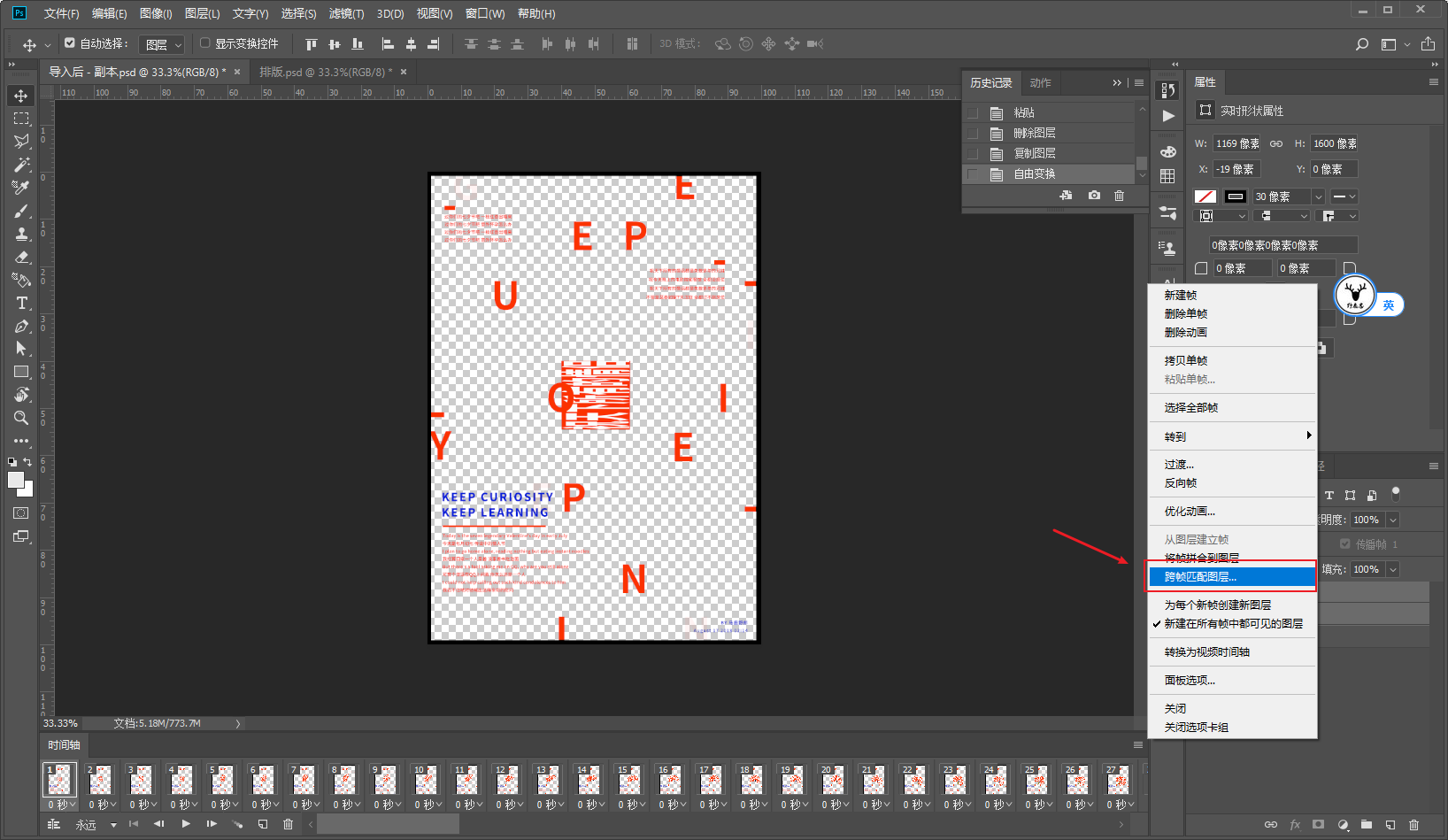Image resolution: width=1448 pixels, height=840 pixels.
Task: Open the fill 填充 100% dropdown arrow
Action: click(x=1392, y=569)
